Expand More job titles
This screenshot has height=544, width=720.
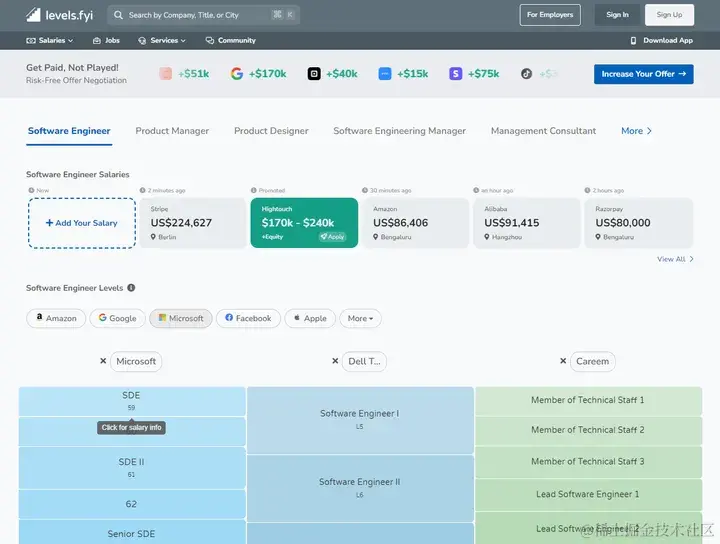click(636, 131)
